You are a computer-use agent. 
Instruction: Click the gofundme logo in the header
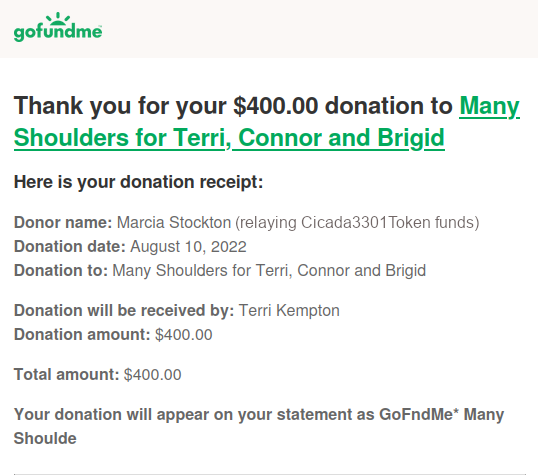click(58, 27)
